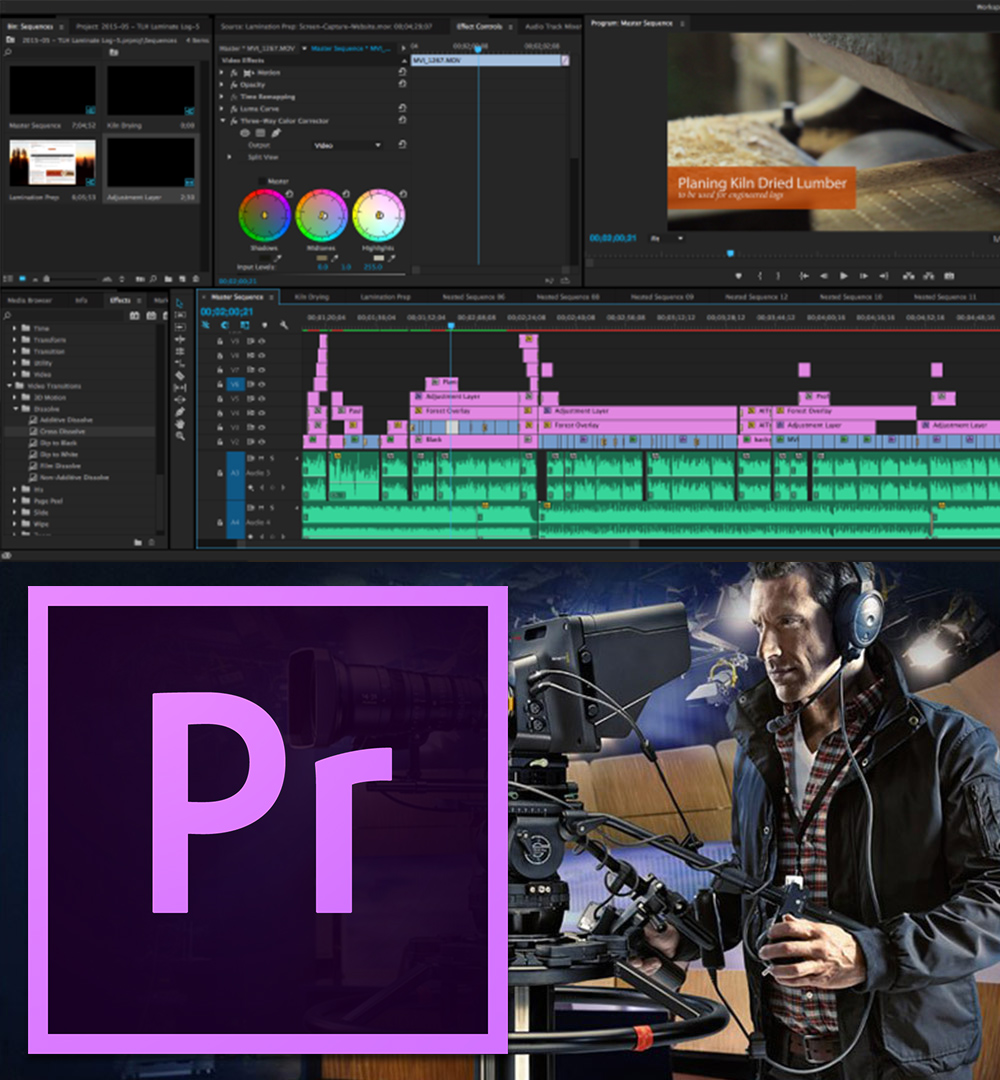Pick Shadows eyedropper below color wheel
The height and width of the screenshot is (1080, 1000).
pyautogui.click(x=278, y=258)
